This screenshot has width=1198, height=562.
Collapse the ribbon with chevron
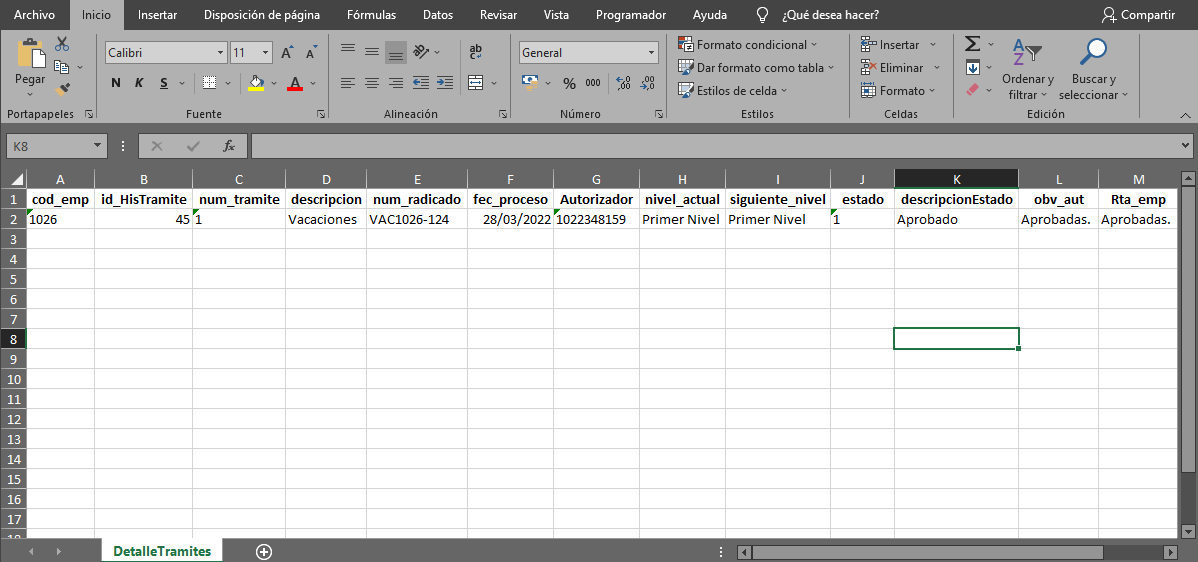tap(1185, 115)
